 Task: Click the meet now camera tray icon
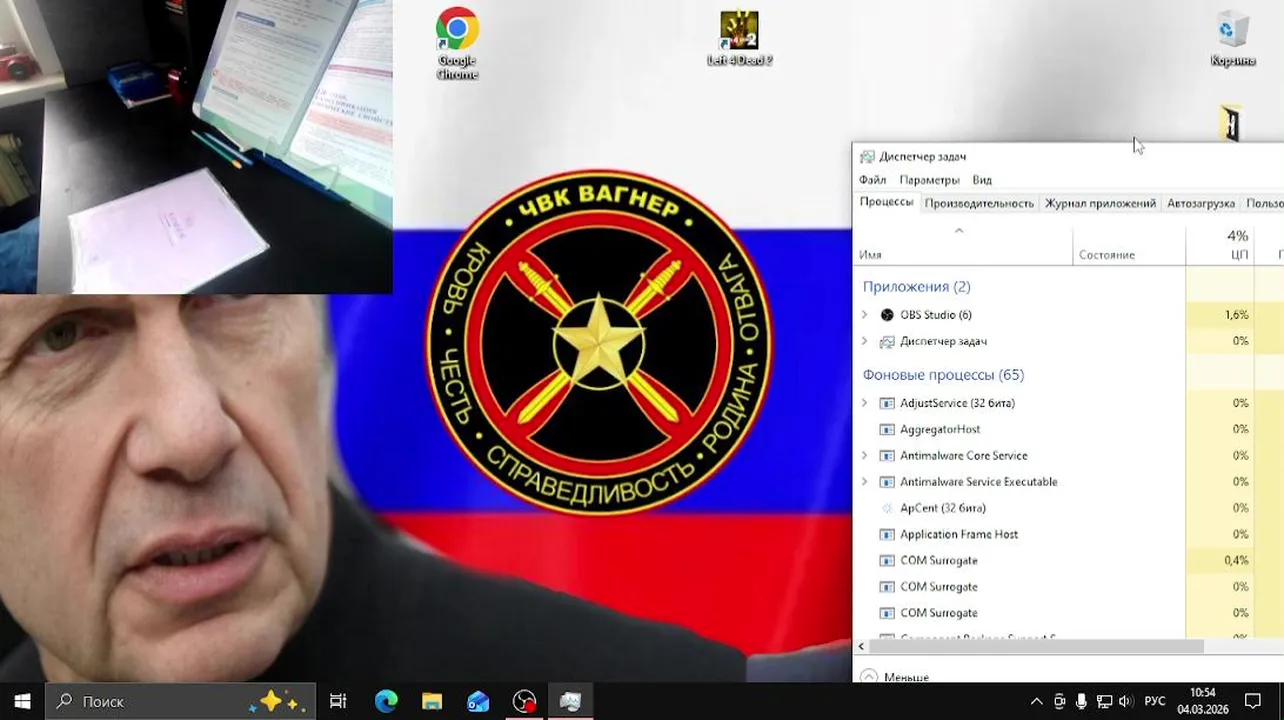click(x=1060, y=701)
